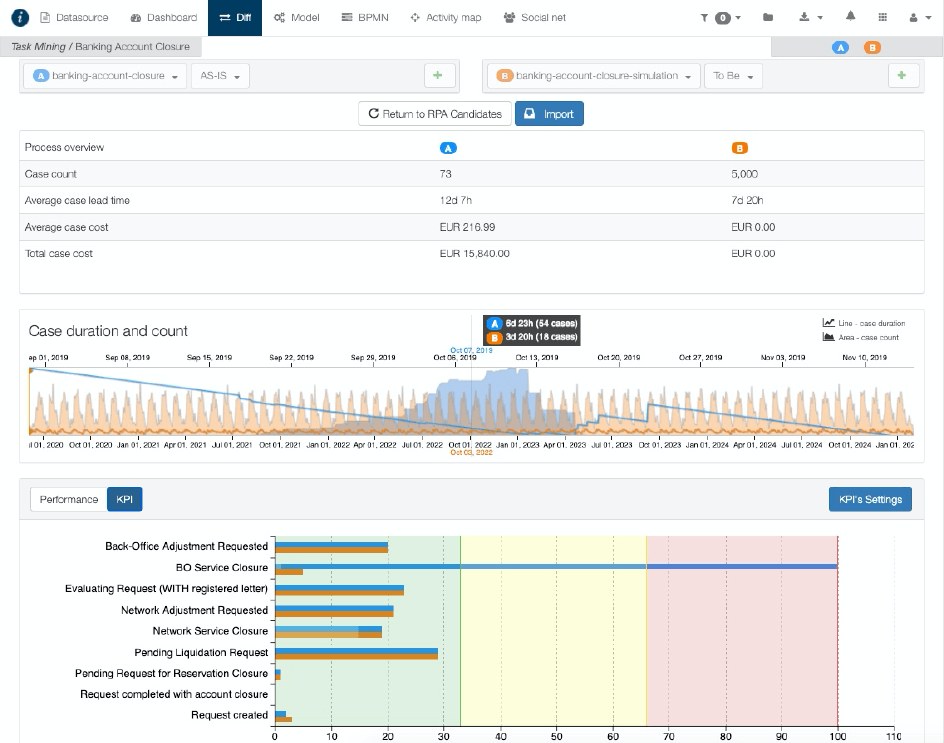Click the Case duration and count title

point(108,331)
